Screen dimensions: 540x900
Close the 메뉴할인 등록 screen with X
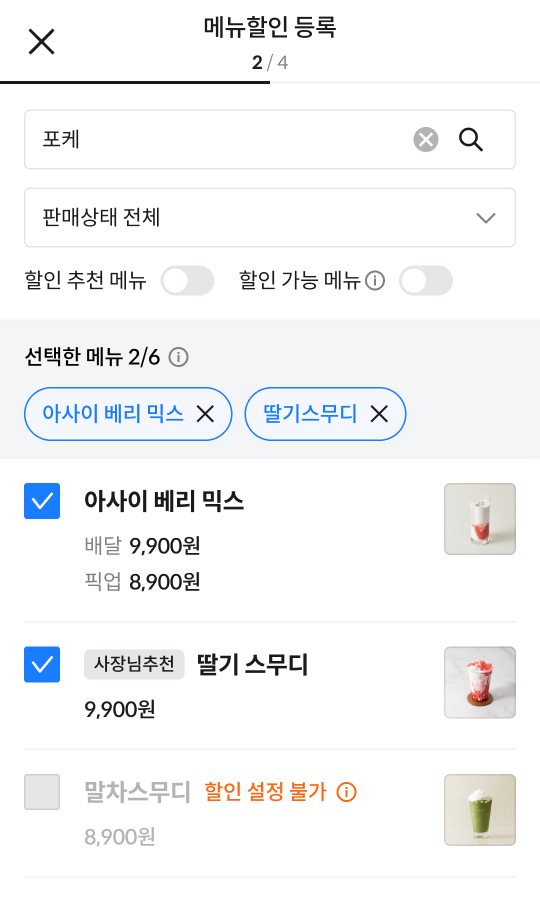pos(41,42)
